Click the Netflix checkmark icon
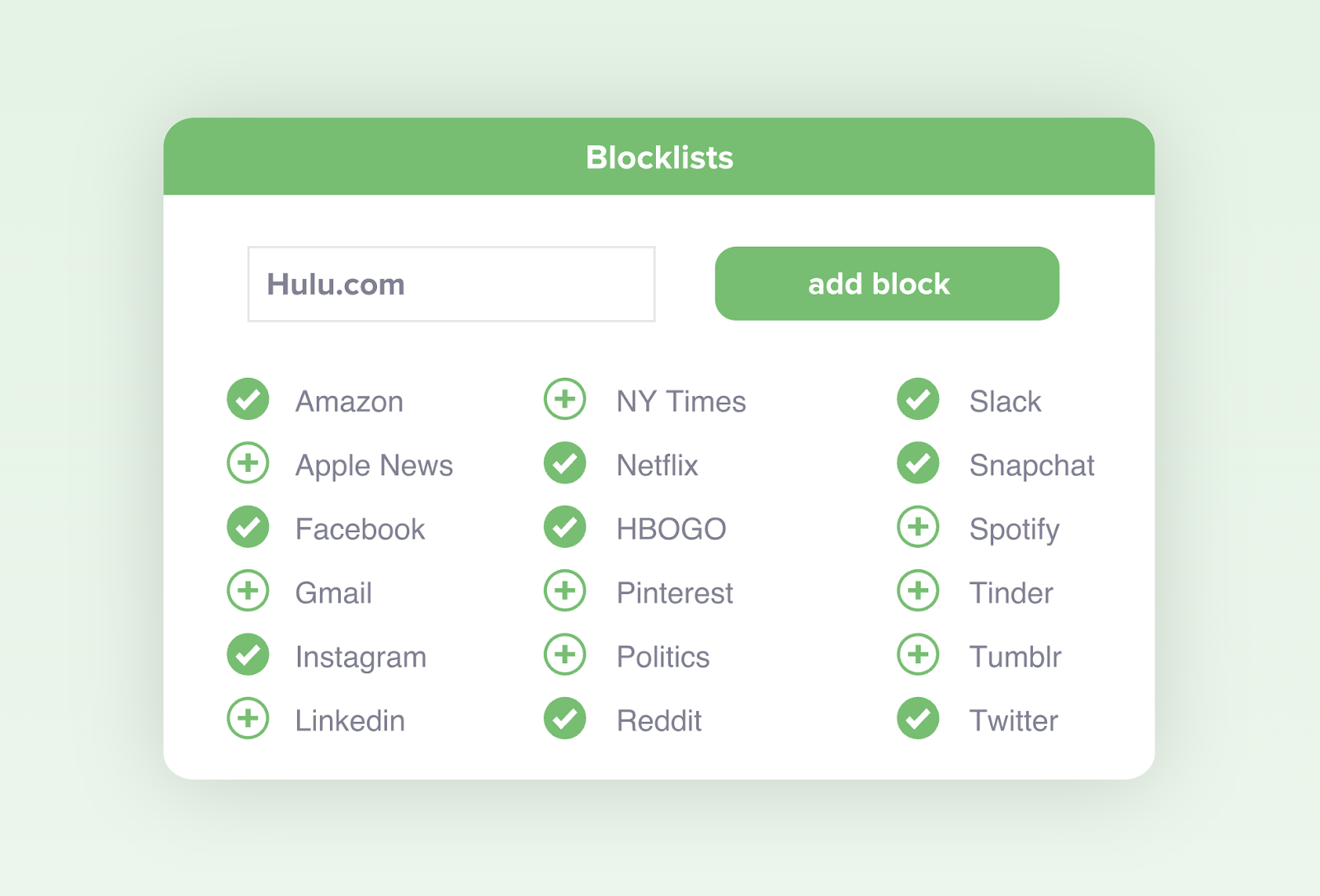Screen dimensions: 1320x896 (564, 464)
